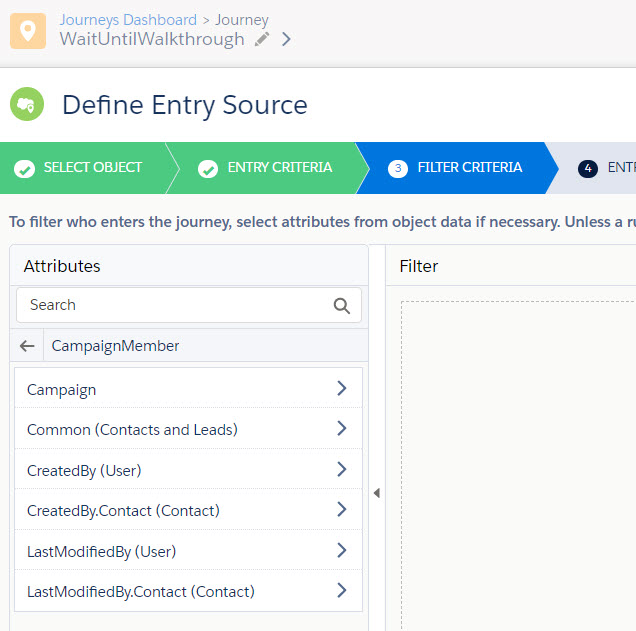Select the Filter Criteria step

[455, 168]
